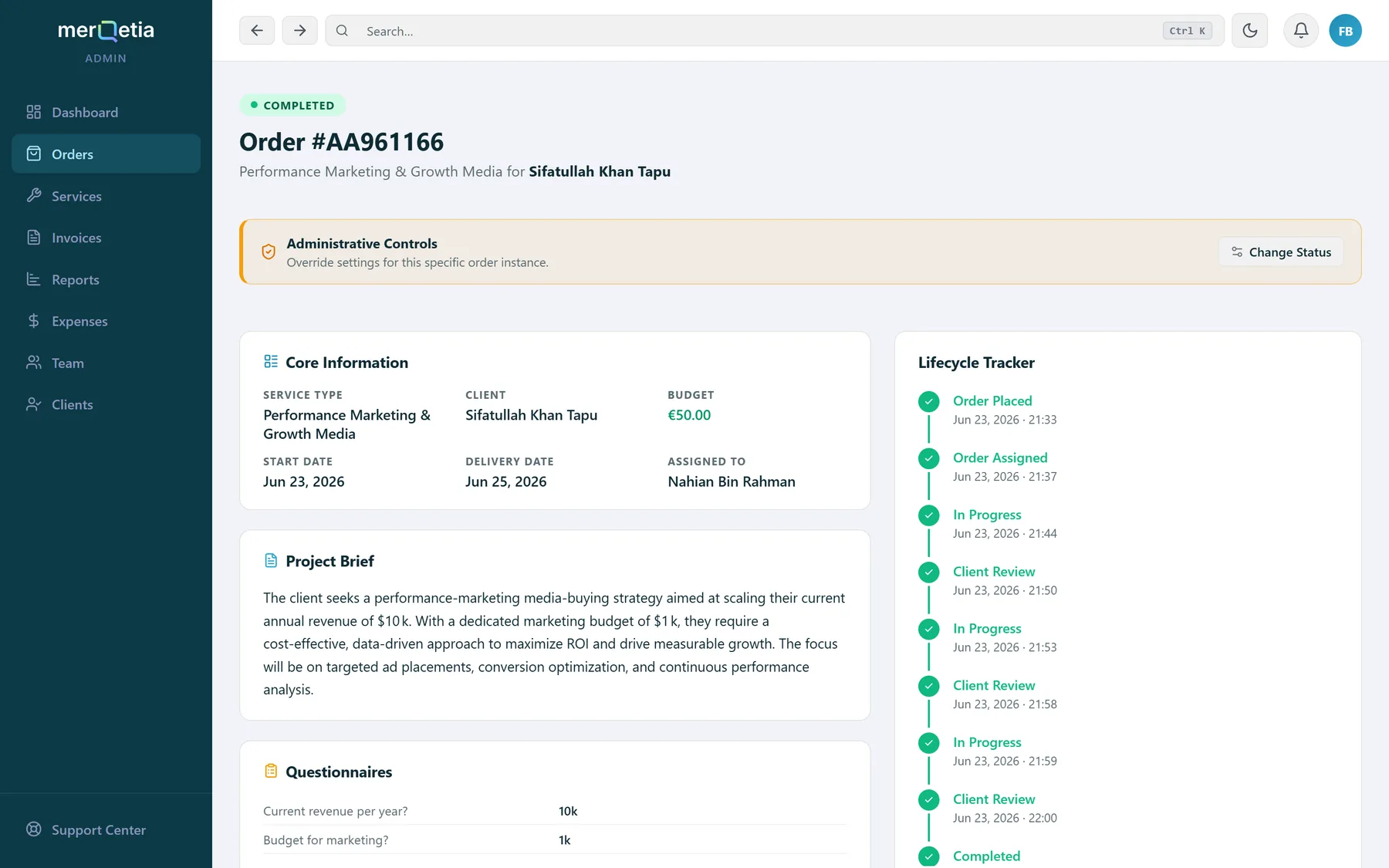This screenshot has width=1389, height=868.
Task: Click the Order #AA961166 heading
Action: click(341, 142)
